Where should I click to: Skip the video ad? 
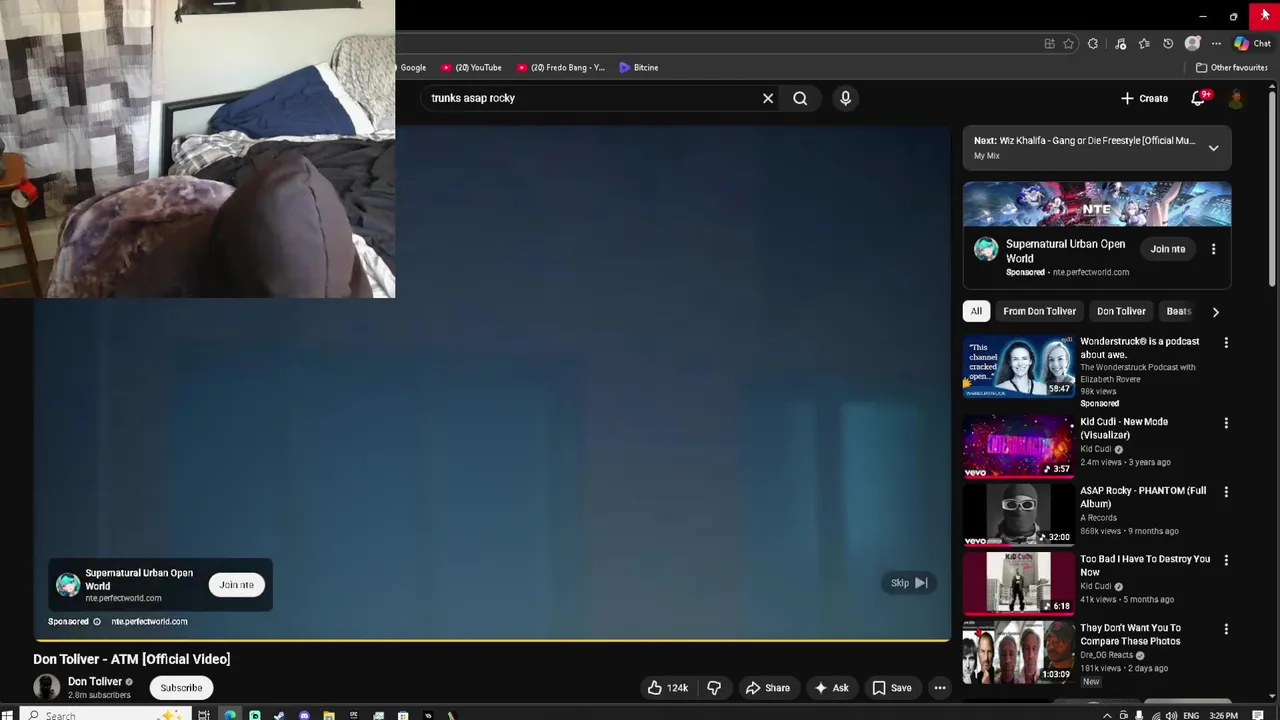point(909,583)
